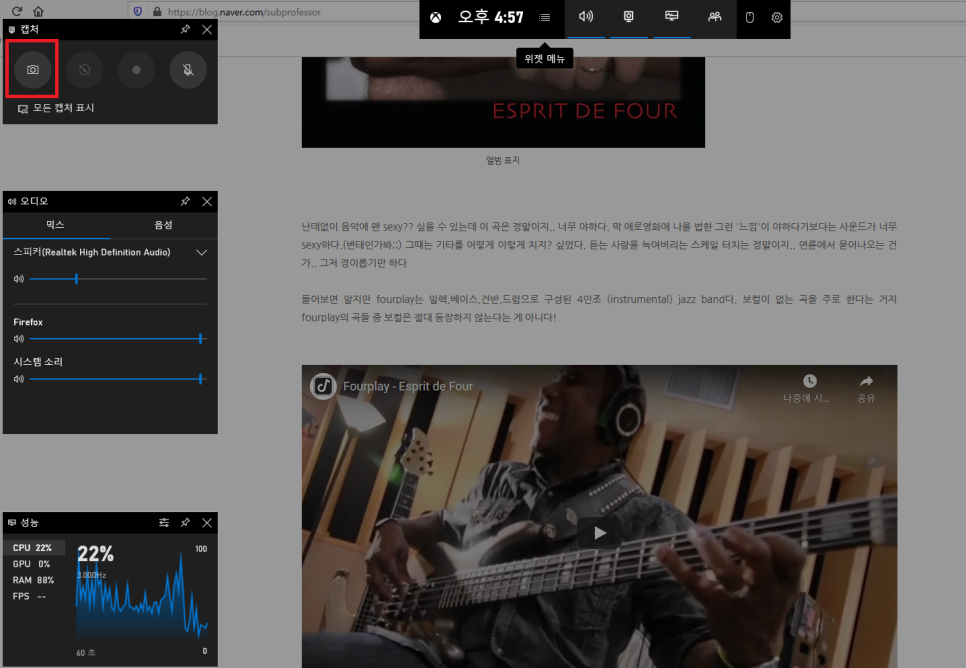The height and width of the screenshot is (668, 966).
Task: Click the 앨범 표지 caption
Action: coord(503,160)
